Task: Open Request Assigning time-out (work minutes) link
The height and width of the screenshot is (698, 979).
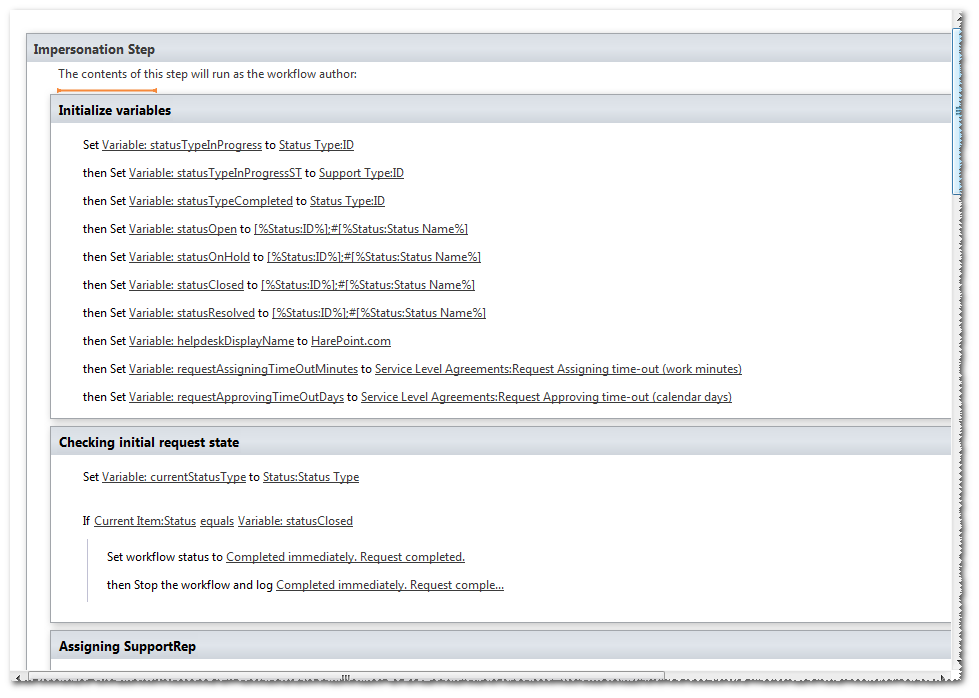Action: pos(558,369)
